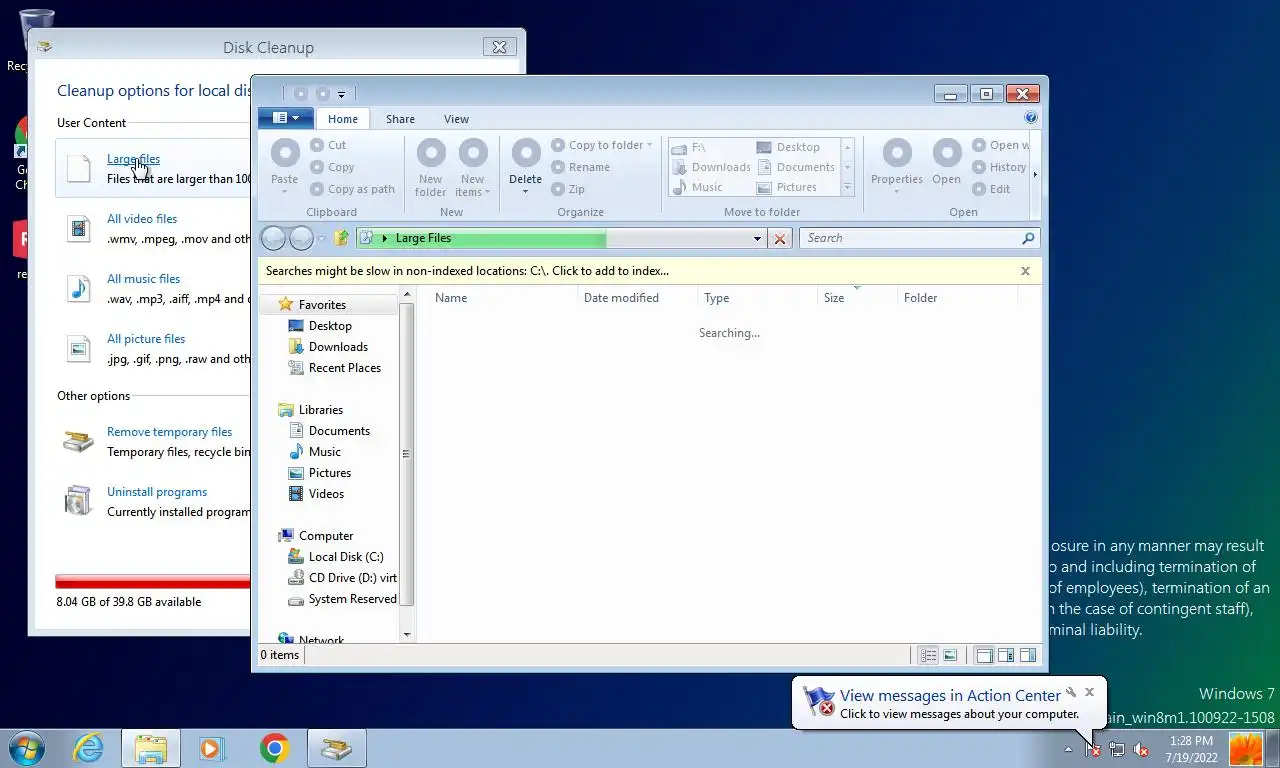Show hidden tray icons arrow
Screen dimensions: 1280x768
point(1068,749)
